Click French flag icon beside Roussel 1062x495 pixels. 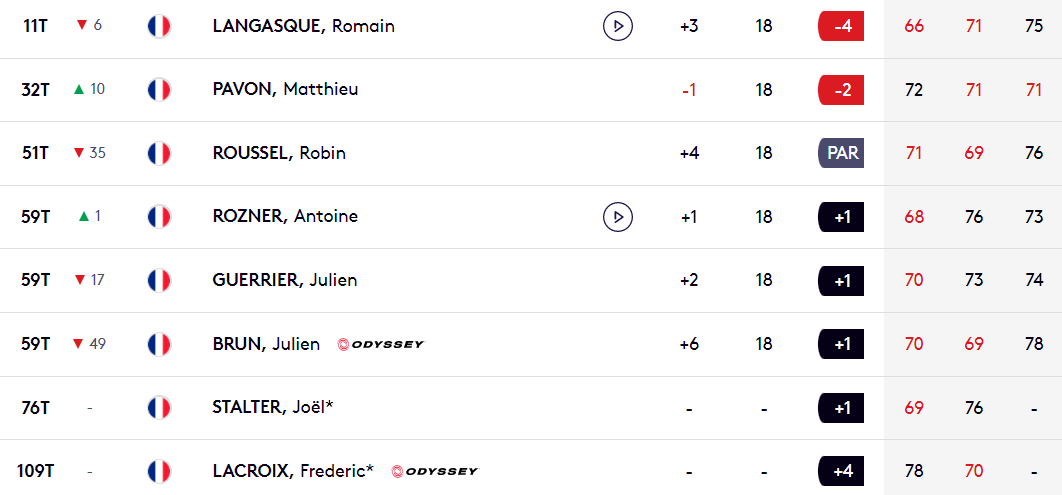pyautogui.click(x=159, y=153)
